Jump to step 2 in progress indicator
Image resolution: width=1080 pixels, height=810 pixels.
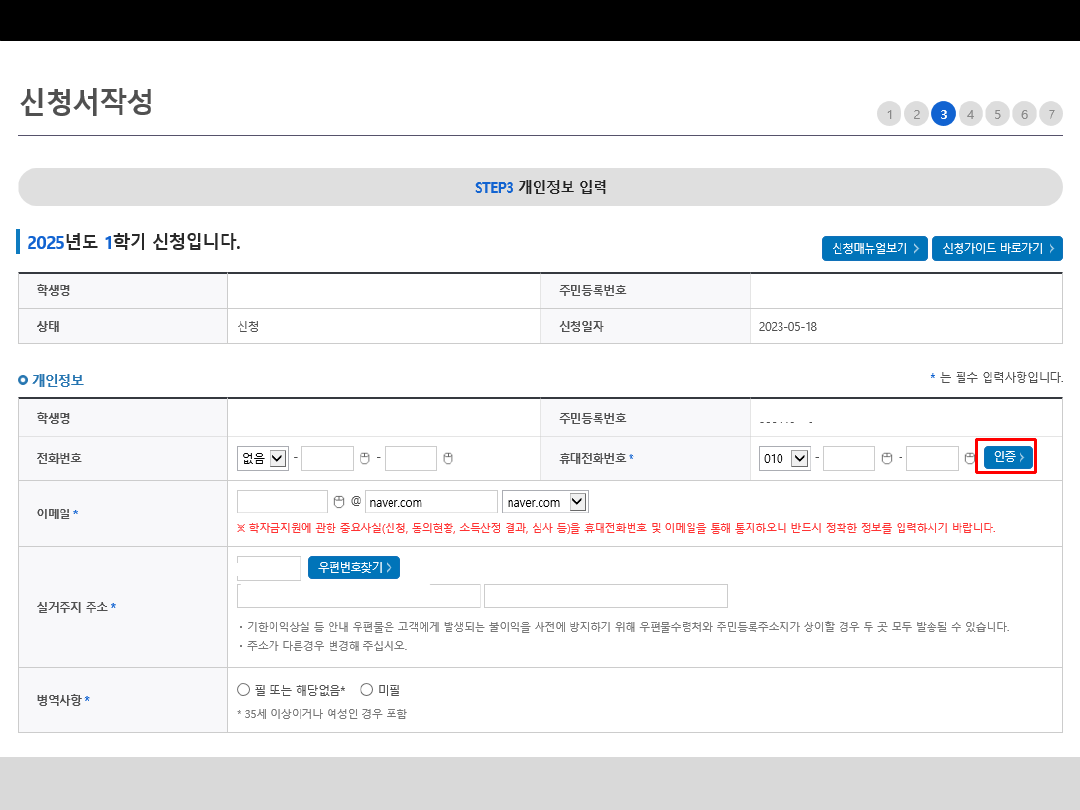(x=916, y=114)
